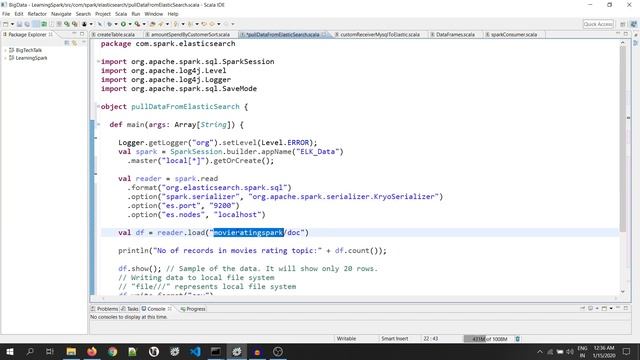
Task: Click the heap memory status bar
Action: (489, 339)
